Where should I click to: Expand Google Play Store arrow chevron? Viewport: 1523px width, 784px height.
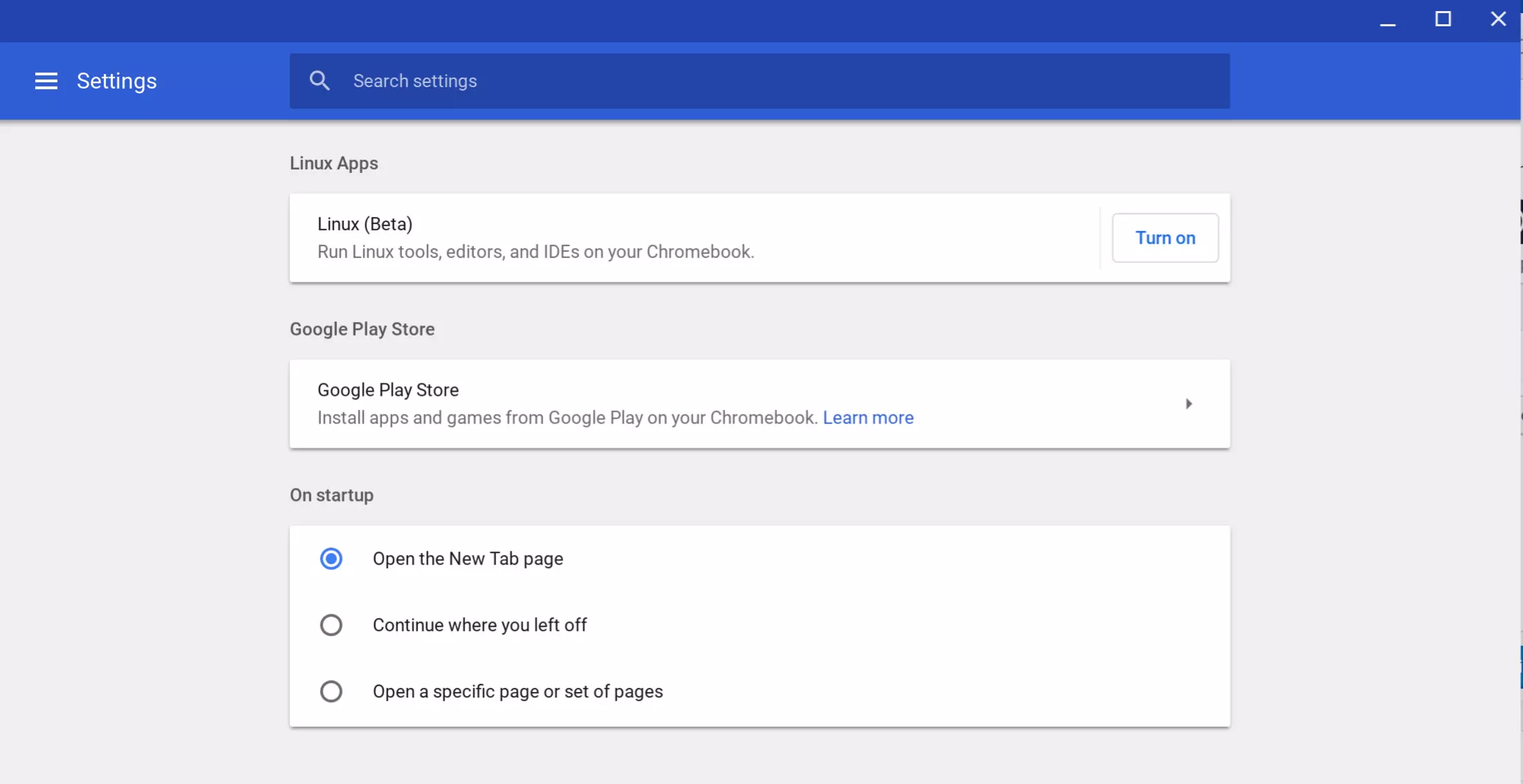point(1188,403)
